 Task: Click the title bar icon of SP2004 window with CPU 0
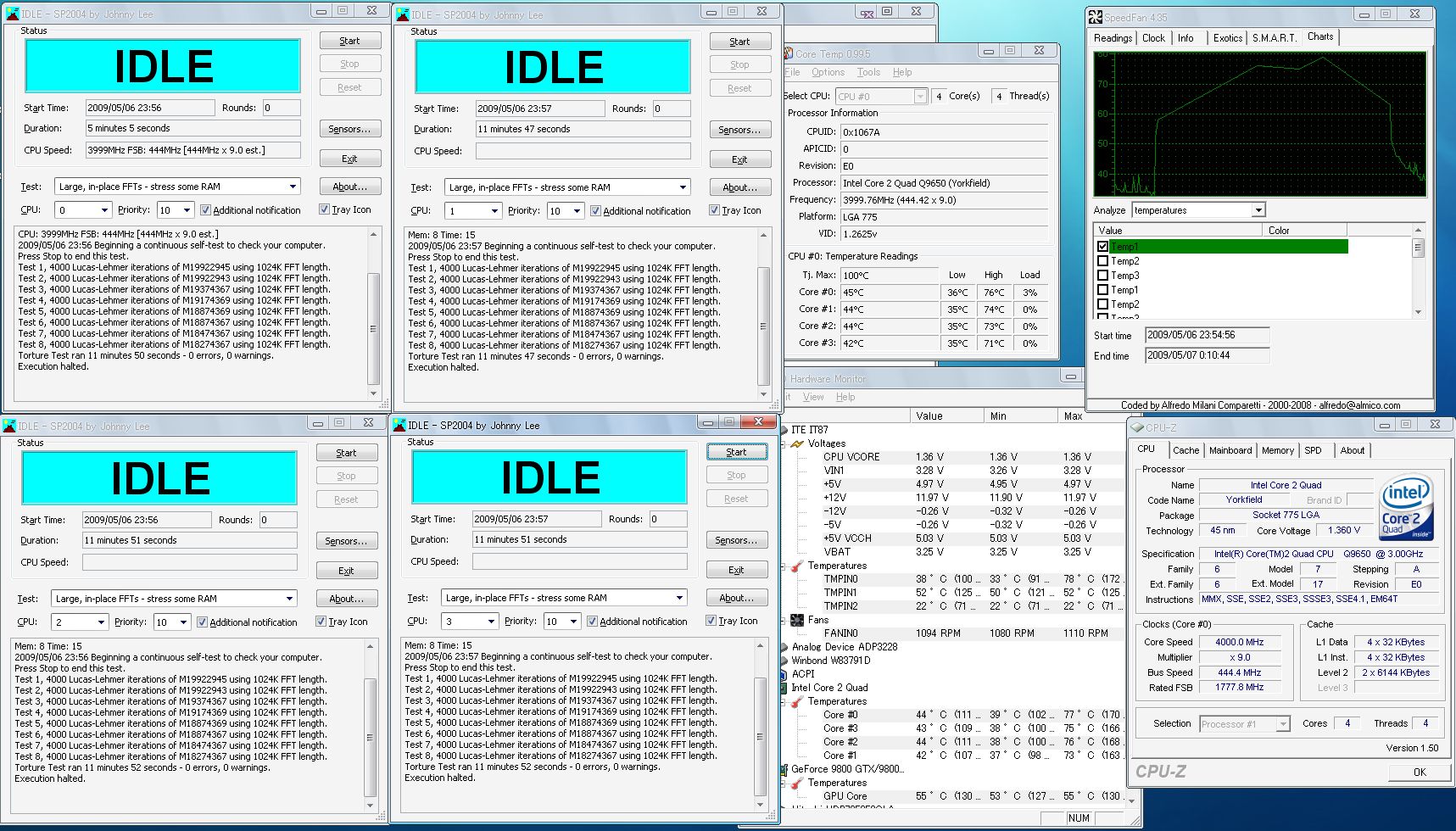[13, 14]
